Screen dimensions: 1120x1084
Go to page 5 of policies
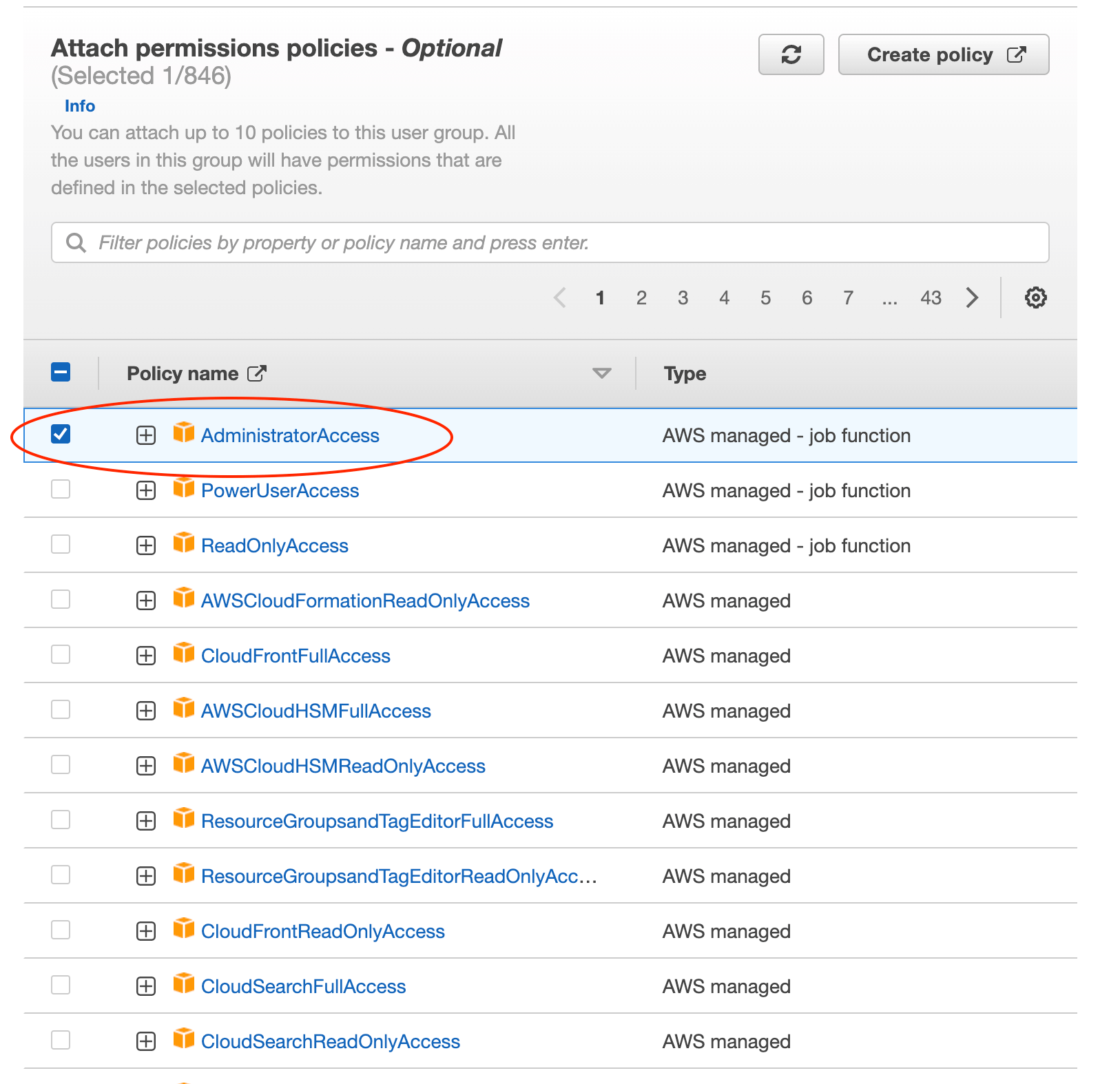tap(765, 298)
